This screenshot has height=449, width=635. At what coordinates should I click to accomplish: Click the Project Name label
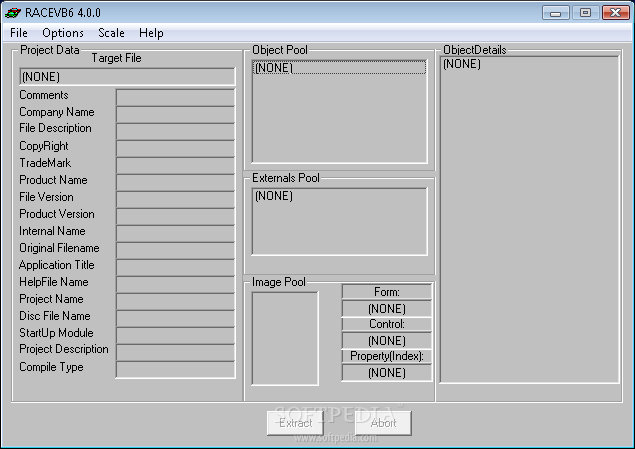[51, 299]
